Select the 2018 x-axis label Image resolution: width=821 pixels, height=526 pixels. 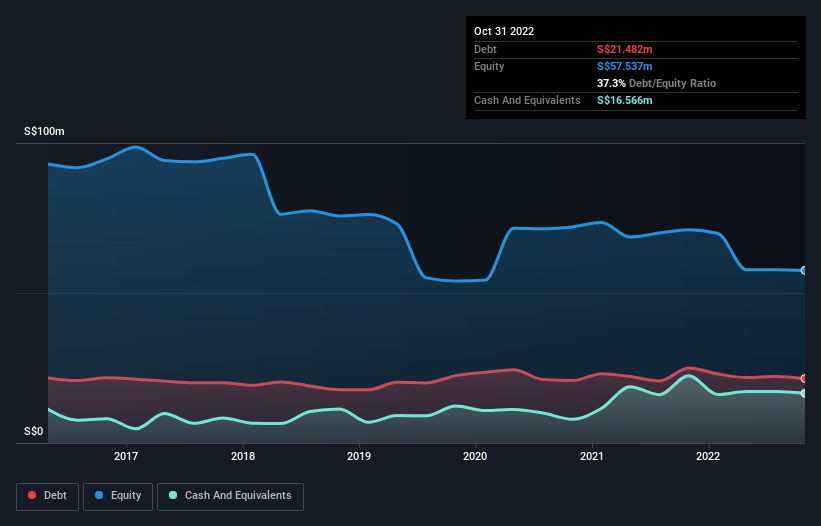tap(243, 456)
